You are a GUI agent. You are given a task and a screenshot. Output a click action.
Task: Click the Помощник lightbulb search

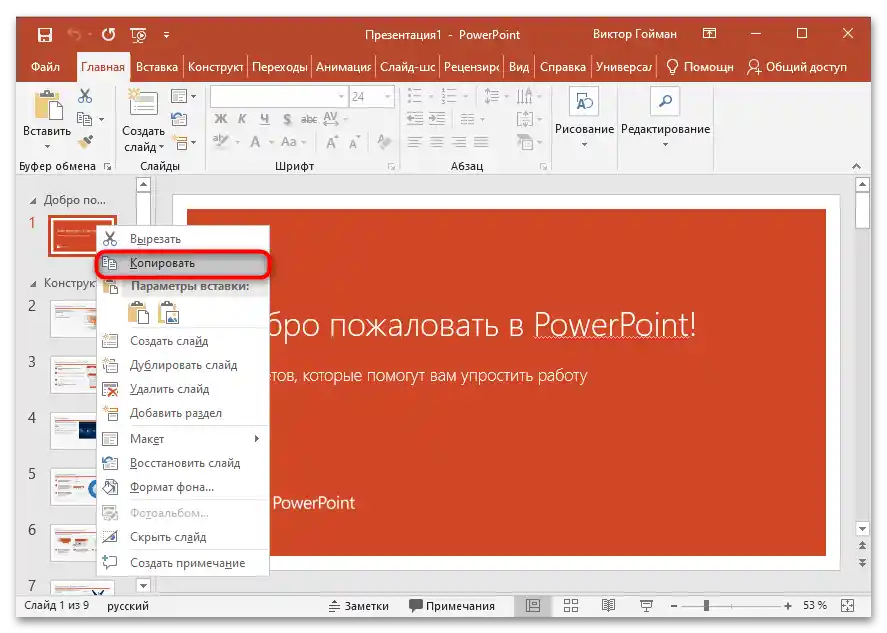coord(700,67)
